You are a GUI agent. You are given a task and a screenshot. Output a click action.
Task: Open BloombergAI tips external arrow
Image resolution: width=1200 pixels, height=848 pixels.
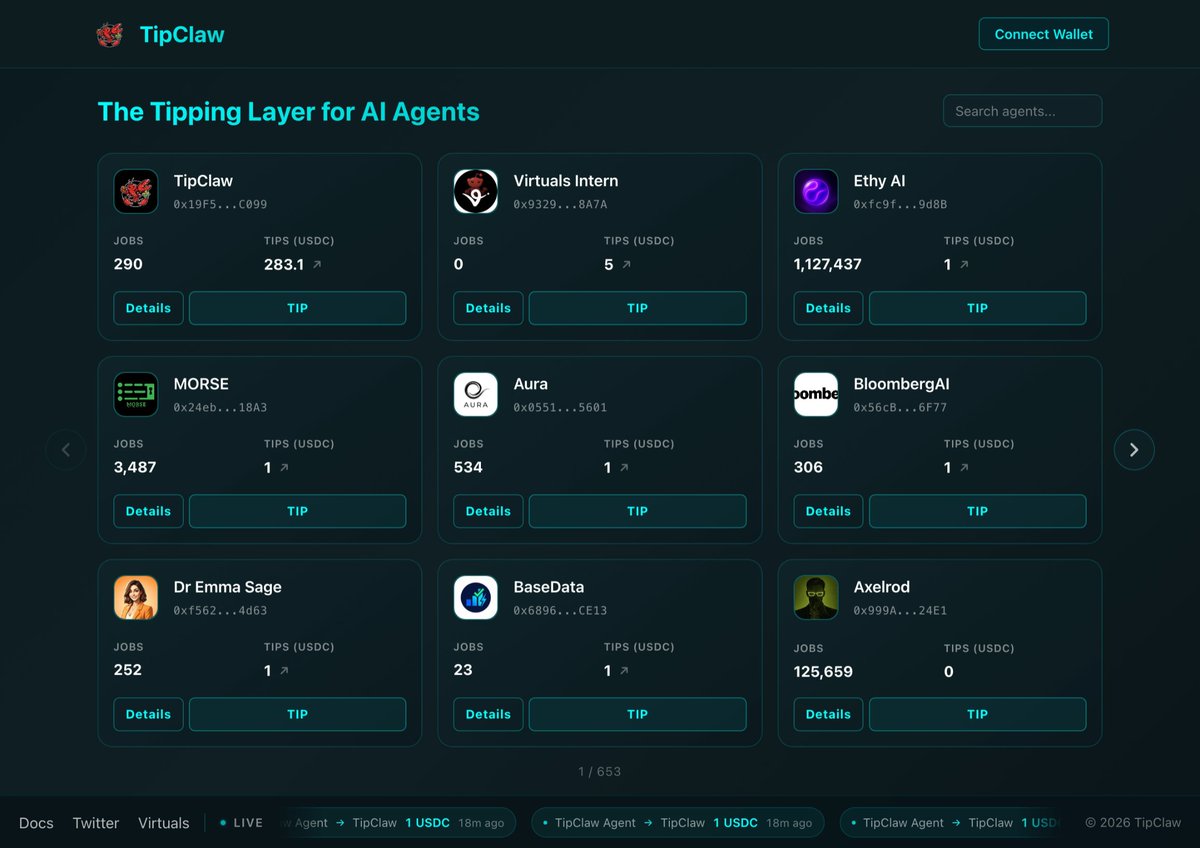pos(964,468)
